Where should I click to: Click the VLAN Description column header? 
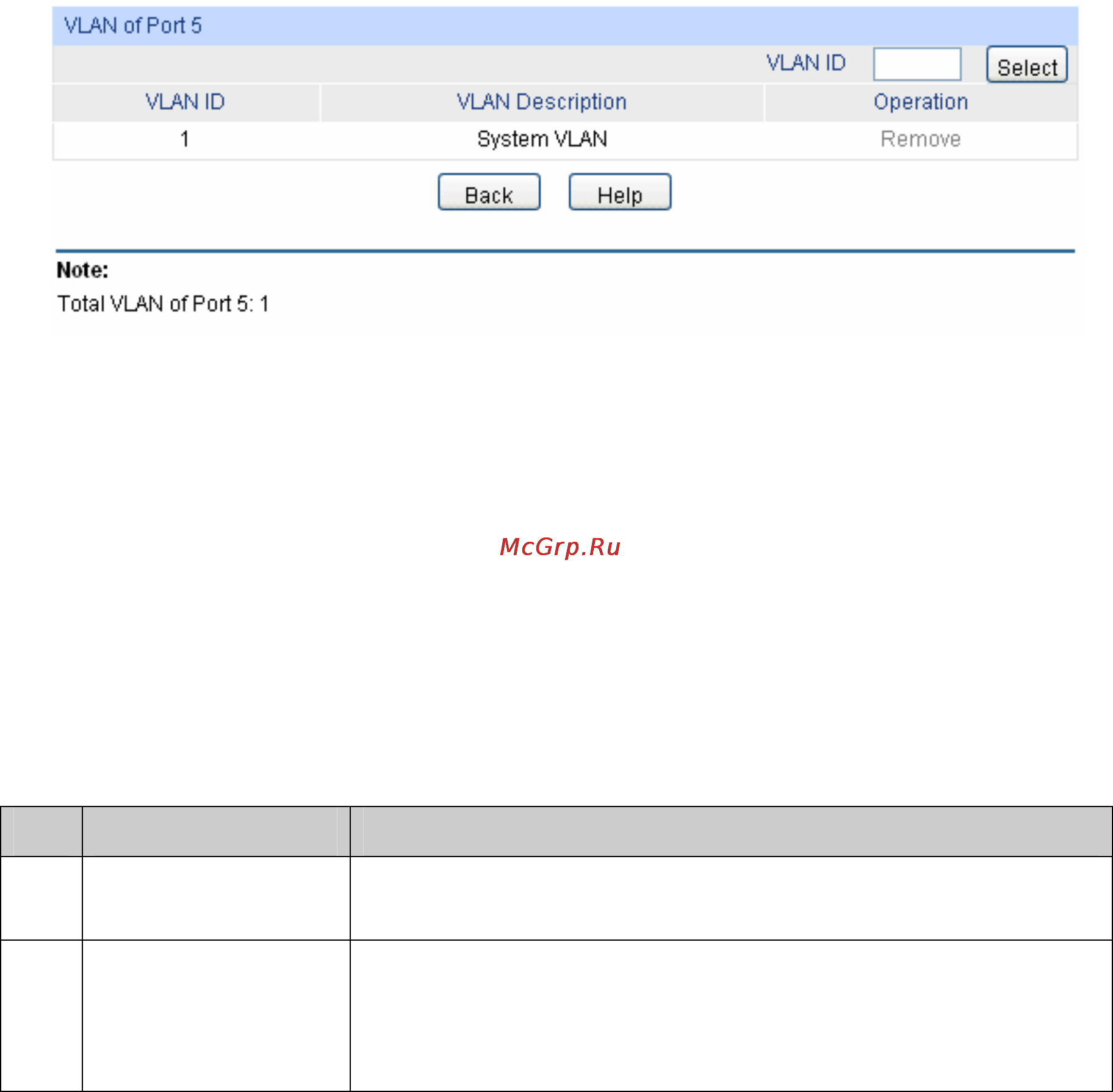pyautogui.click(x=542, y=102)
